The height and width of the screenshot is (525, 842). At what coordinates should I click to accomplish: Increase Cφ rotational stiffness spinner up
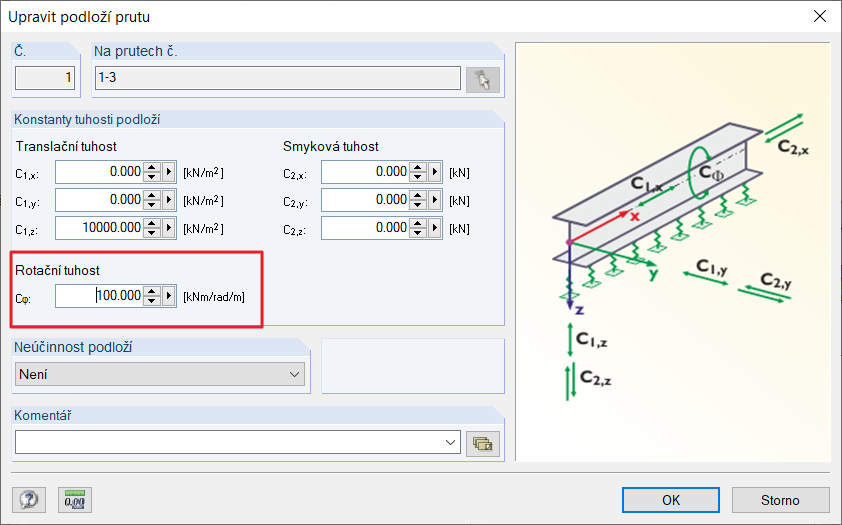[x=152, y=292]
